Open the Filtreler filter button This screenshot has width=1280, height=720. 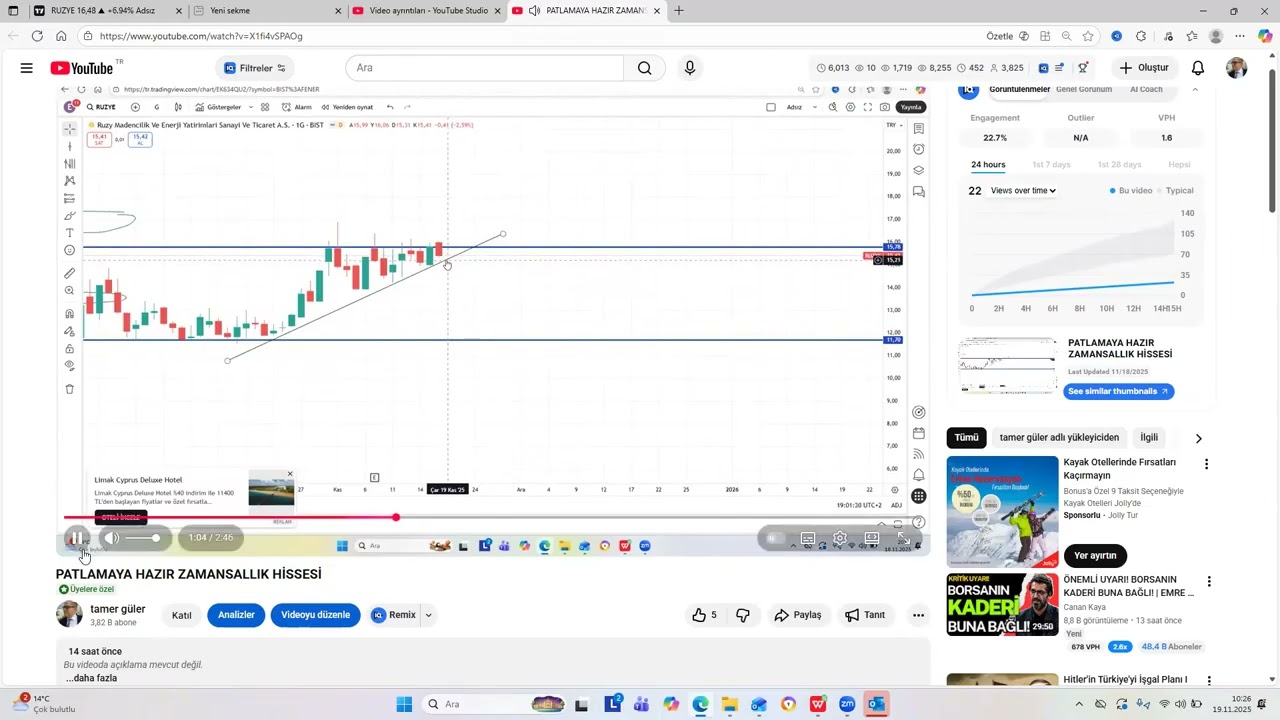click(255, 68)
